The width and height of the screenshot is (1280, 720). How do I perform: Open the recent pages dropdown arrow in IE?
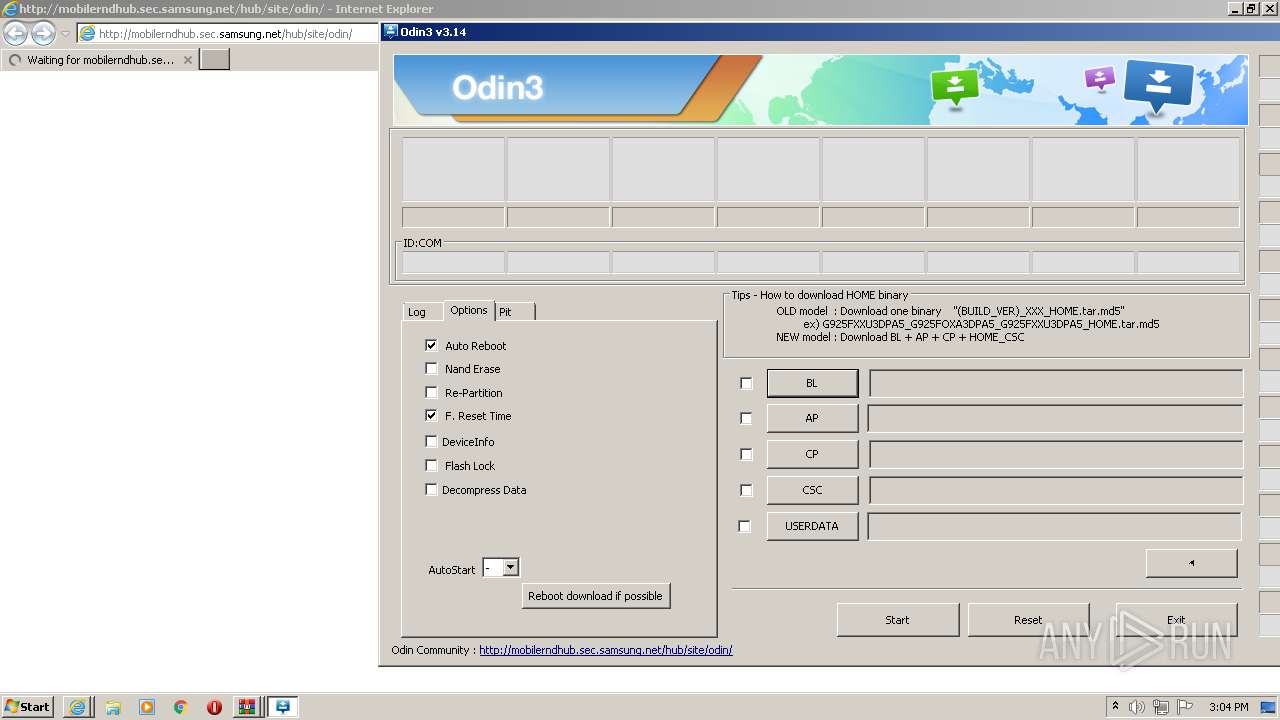point(65,34)
